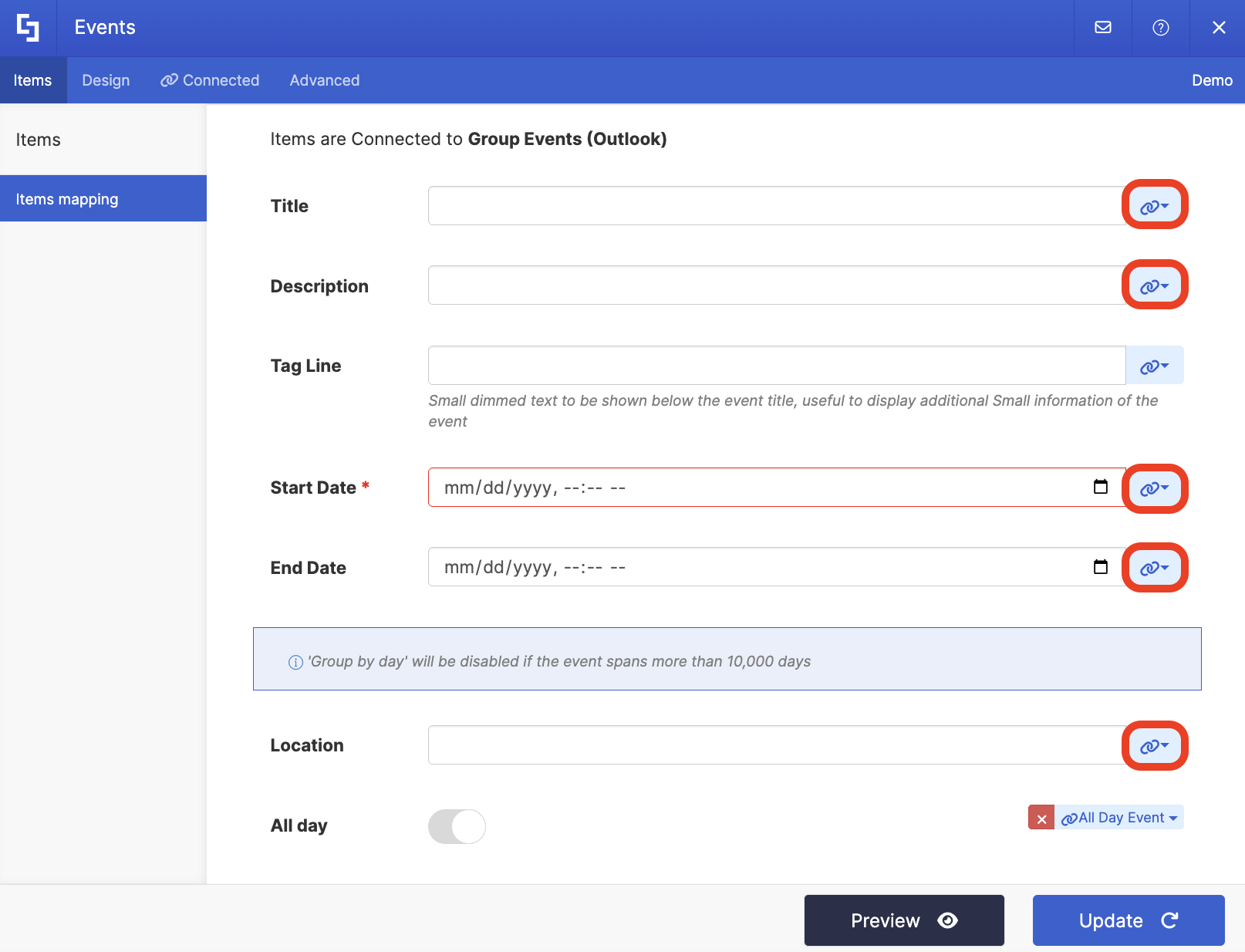
Task: Click the 'Group Events (Outlook)' text
Action: 568,139
